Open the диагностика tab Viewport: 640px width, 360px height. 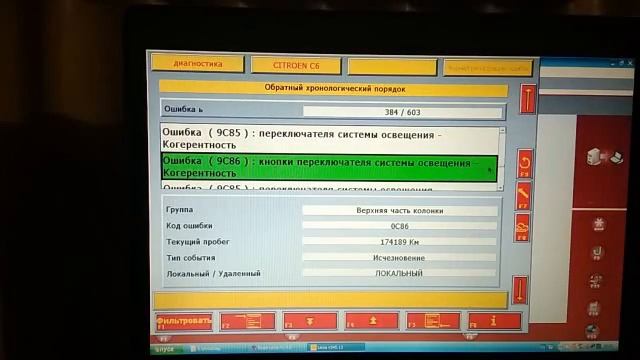pos(198,64)
